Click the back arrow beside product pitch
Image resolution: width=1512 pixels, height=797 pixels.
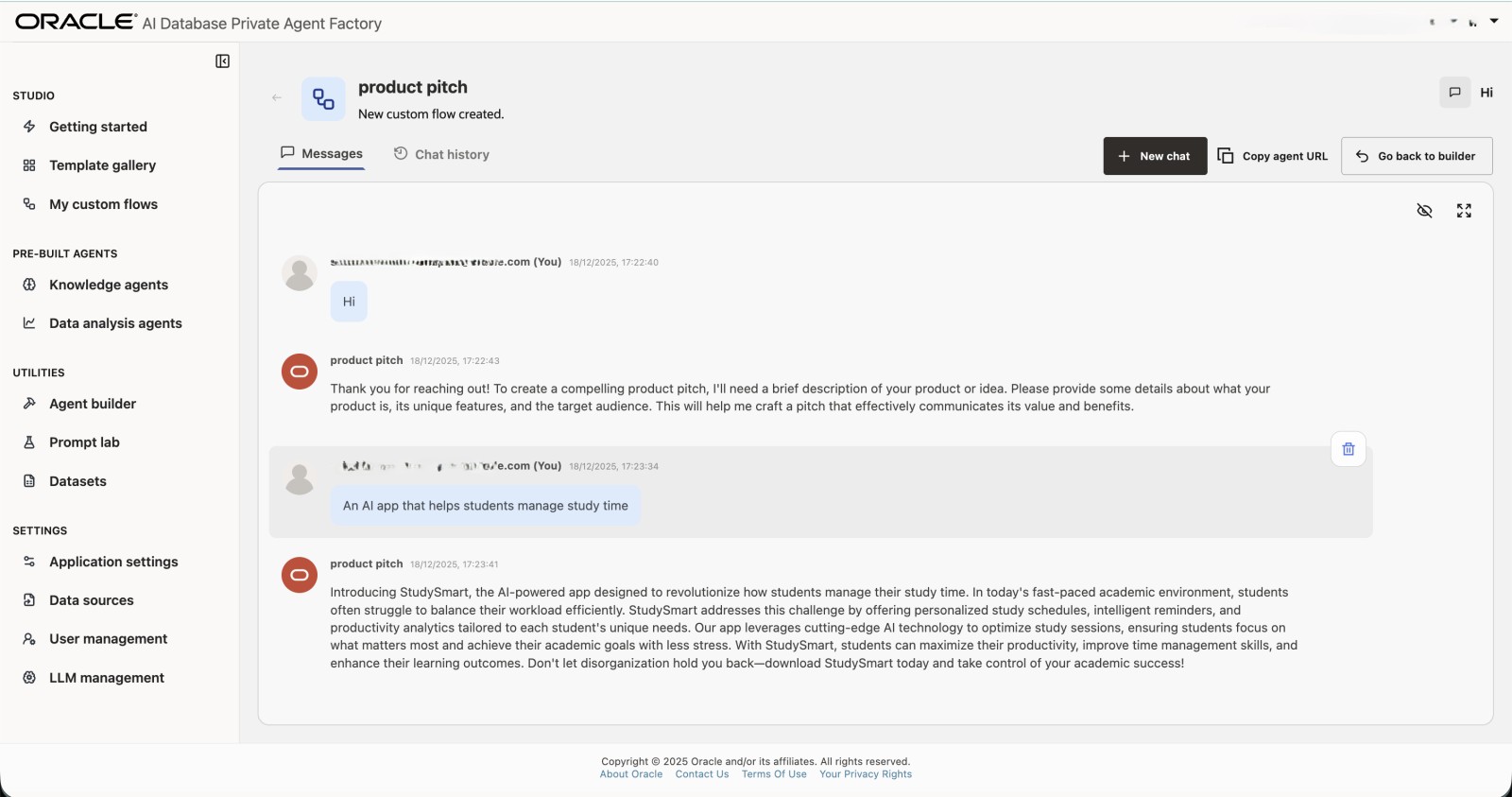pos(277,97)
